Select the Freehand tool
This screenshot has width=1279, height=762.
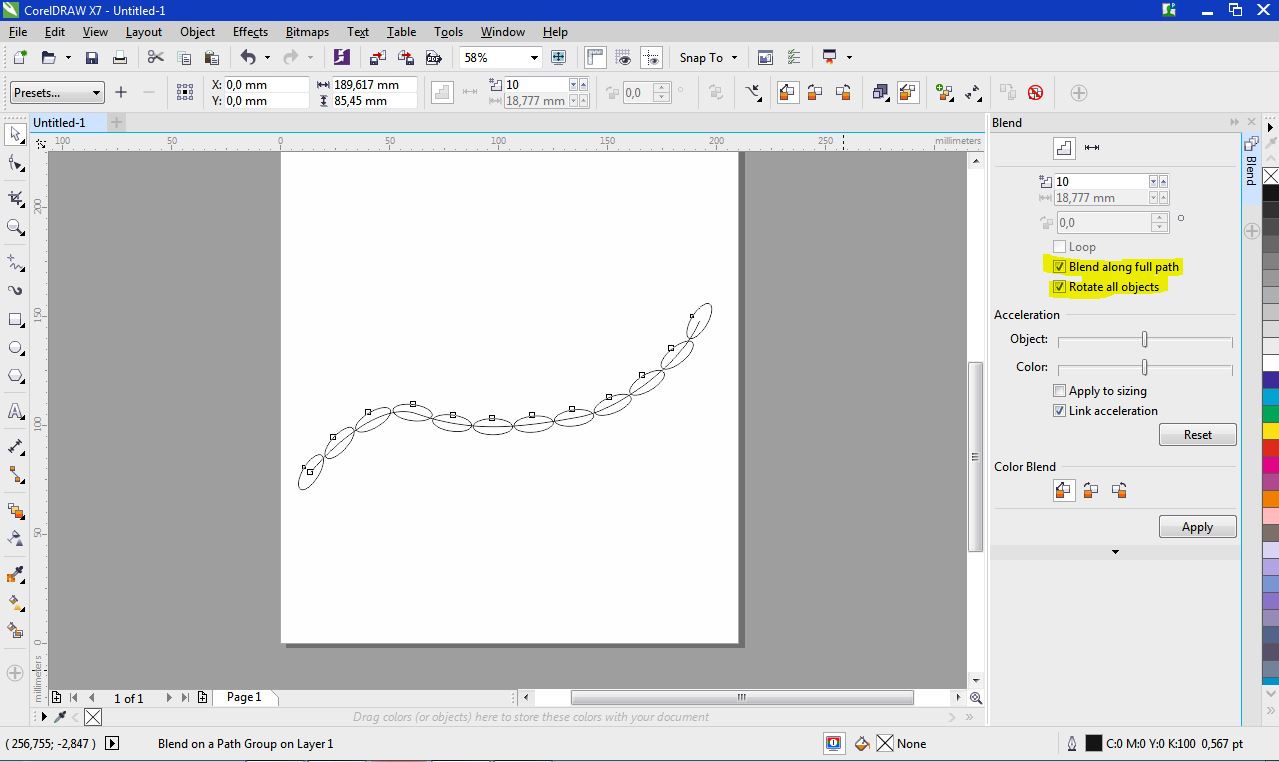point(15,263)
